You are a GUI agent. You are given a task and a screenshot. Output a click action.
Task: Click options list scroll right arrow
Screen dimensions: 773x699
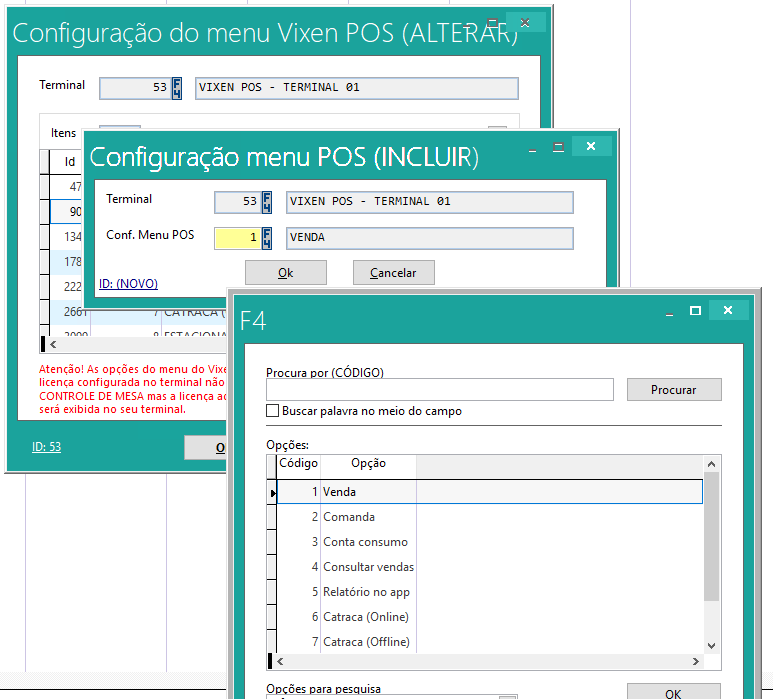point(696,662)
